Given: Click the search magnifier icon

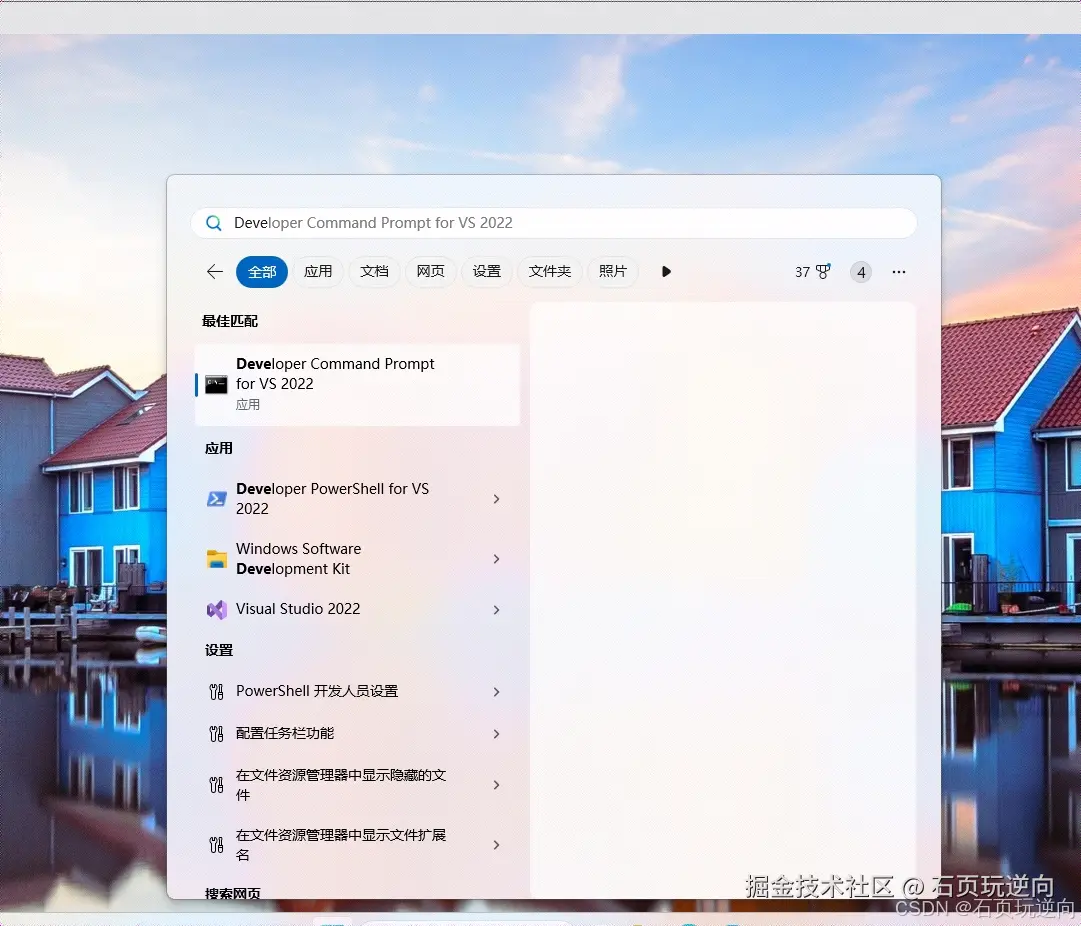Looking at the screenshot, I should (214, 223).
